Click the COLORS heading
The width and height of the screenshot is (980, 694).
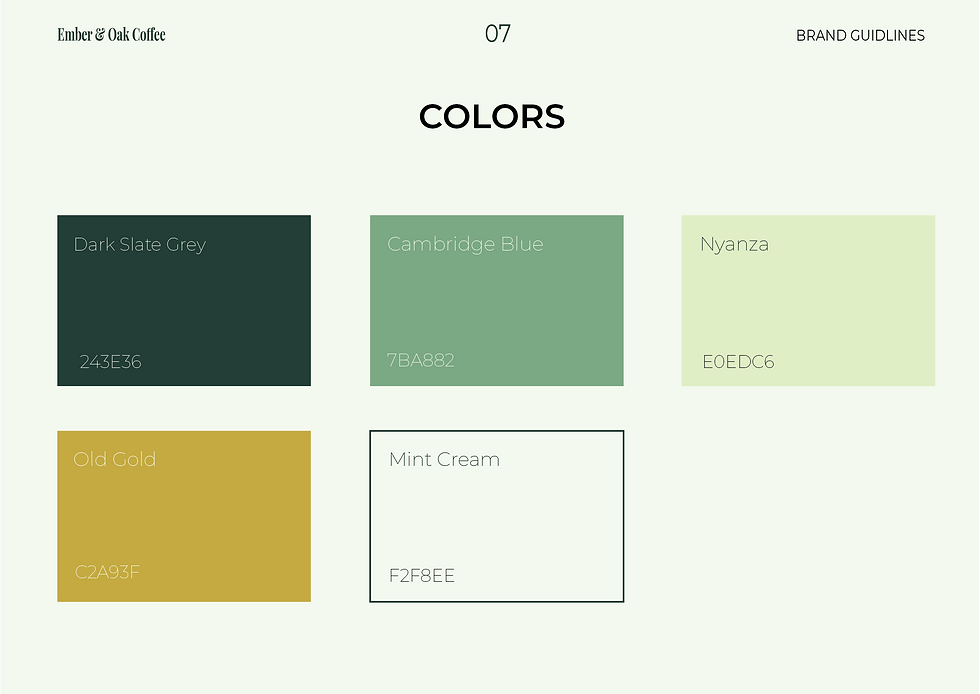(492, 117)
